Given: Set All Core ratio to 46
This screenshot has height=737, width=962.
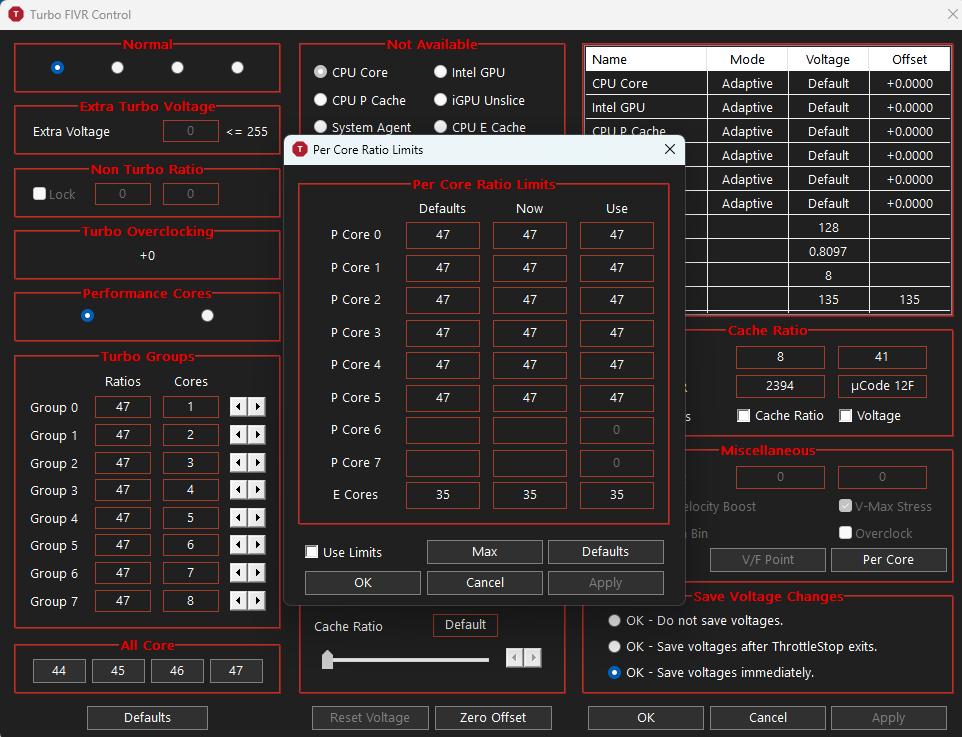Looking at the screenshot, I should 177,671.
